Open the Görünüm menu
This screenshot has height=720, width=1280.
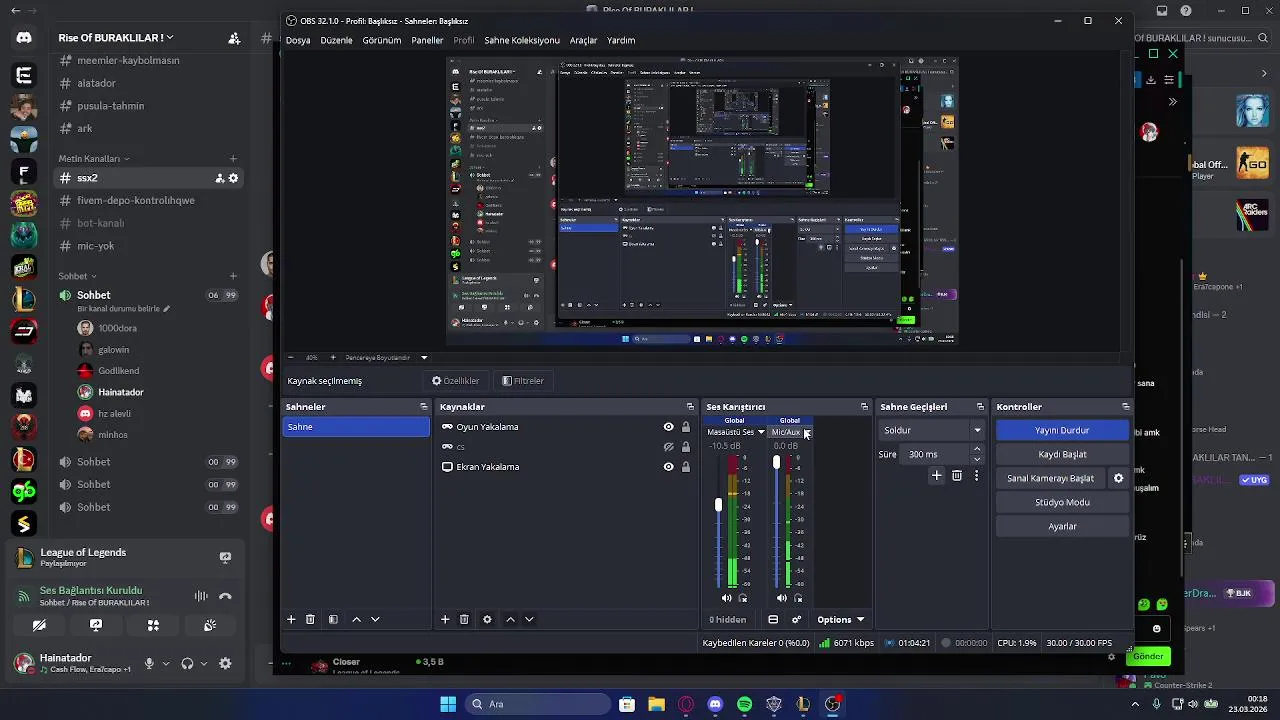381,40
